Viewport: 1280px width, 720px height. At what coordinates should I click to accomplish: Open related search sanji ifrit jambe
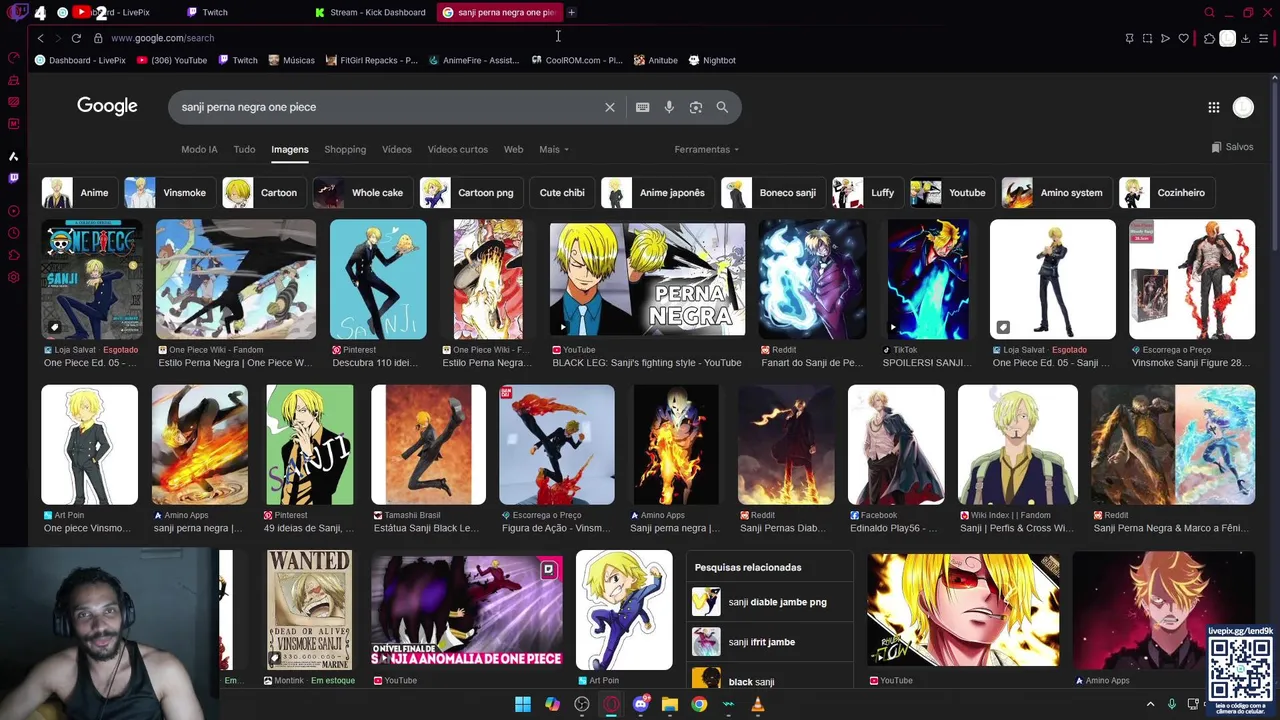(770, 642)
